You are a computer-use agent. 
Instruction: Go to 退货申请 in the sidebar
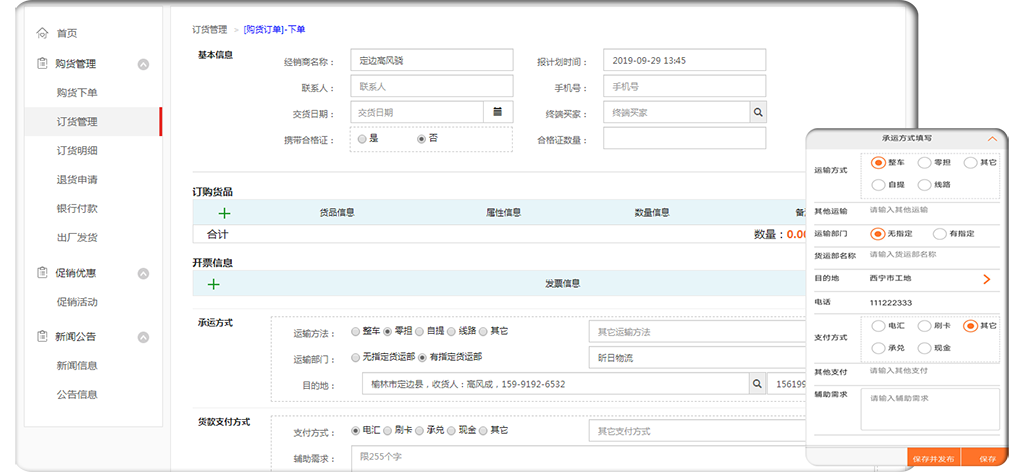(77, 180)
